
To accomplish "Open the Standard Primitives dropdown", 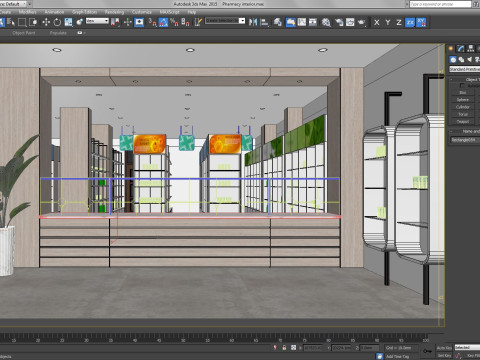I will 464,69.
